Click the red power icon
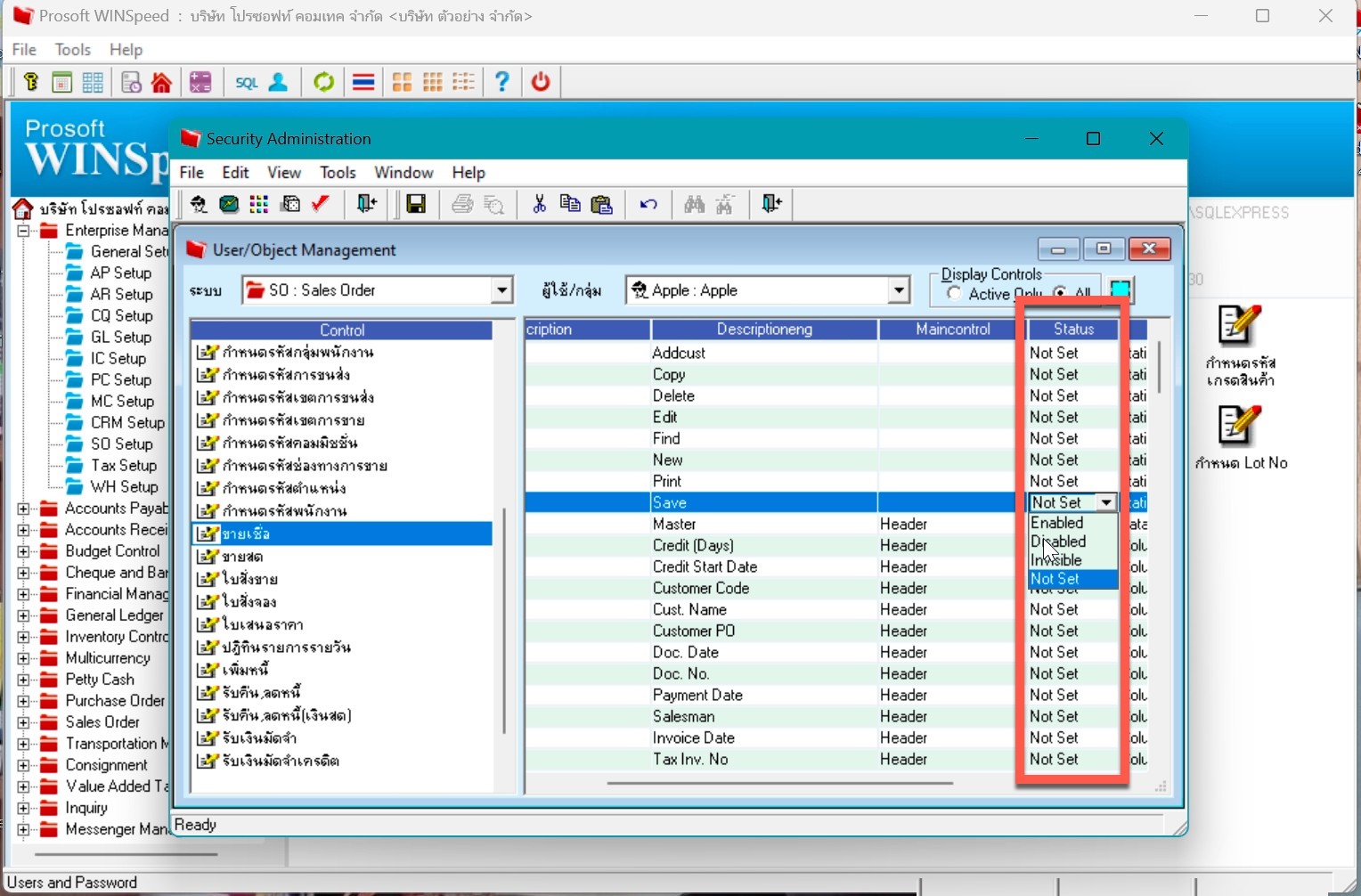 click(x=541, y=82)
